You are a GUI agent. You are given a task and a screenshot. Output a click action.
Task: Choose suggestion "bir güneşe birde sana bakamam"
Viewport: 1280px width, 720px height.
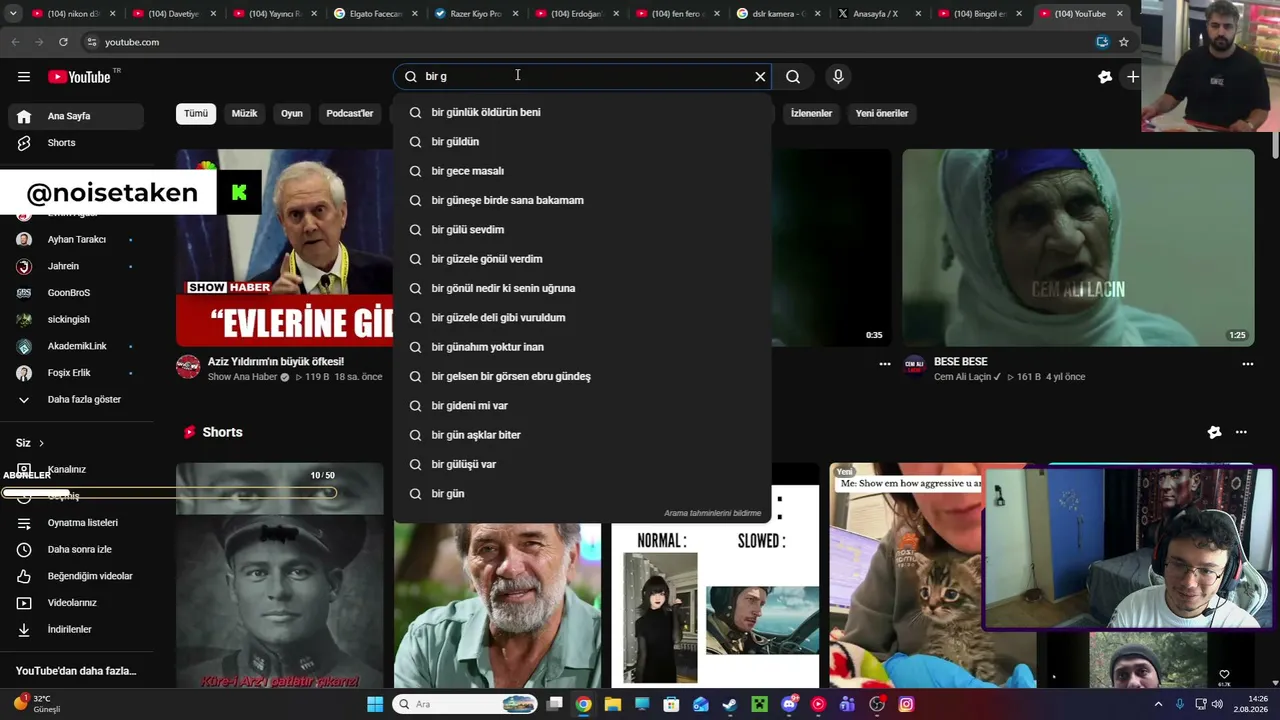coord(582,201)
